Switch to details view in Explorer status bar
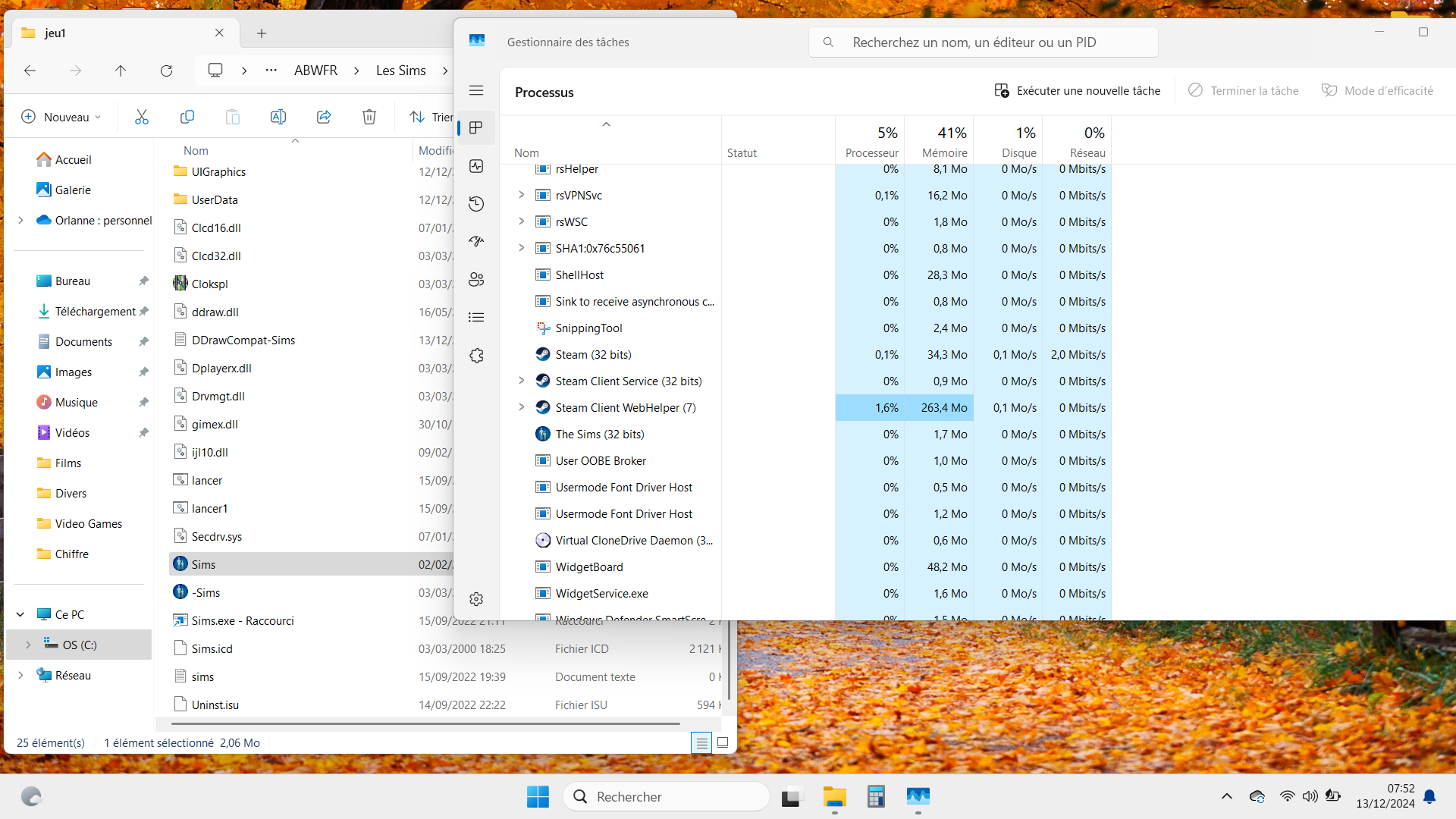Image resolution: width=1456 pixels, height=819 pixels. pos(702,743)
